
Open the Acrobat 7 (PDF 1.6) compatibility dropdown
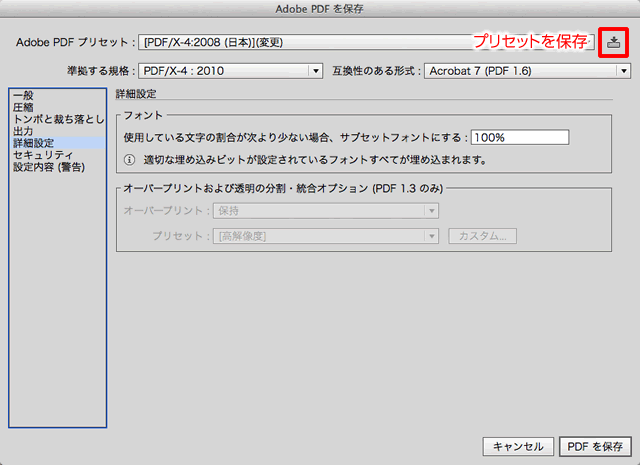click(x=527, y=71)
